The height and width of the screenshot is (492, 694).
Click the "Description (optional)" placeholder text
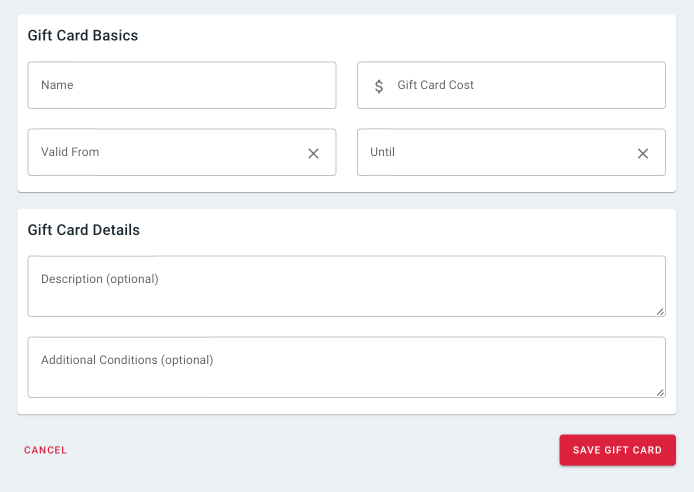100,279
